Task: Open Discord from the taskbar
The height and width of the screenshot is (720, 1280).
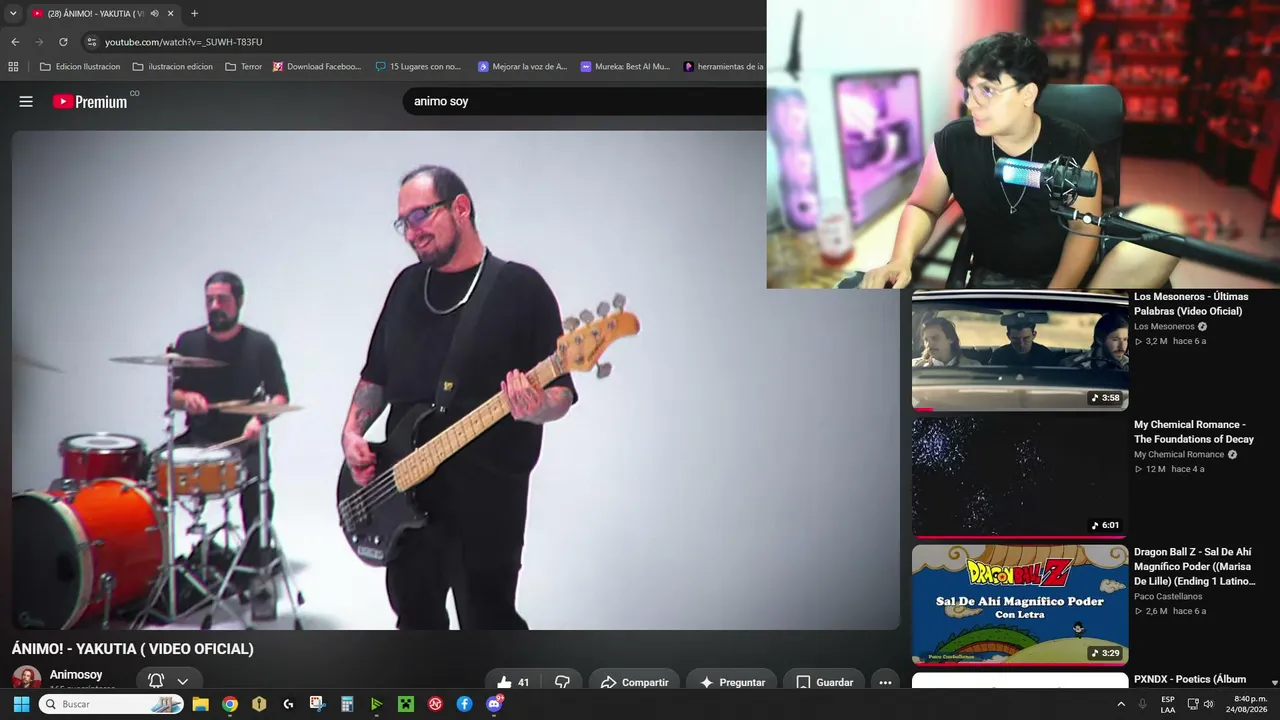Action: (494, 704)
